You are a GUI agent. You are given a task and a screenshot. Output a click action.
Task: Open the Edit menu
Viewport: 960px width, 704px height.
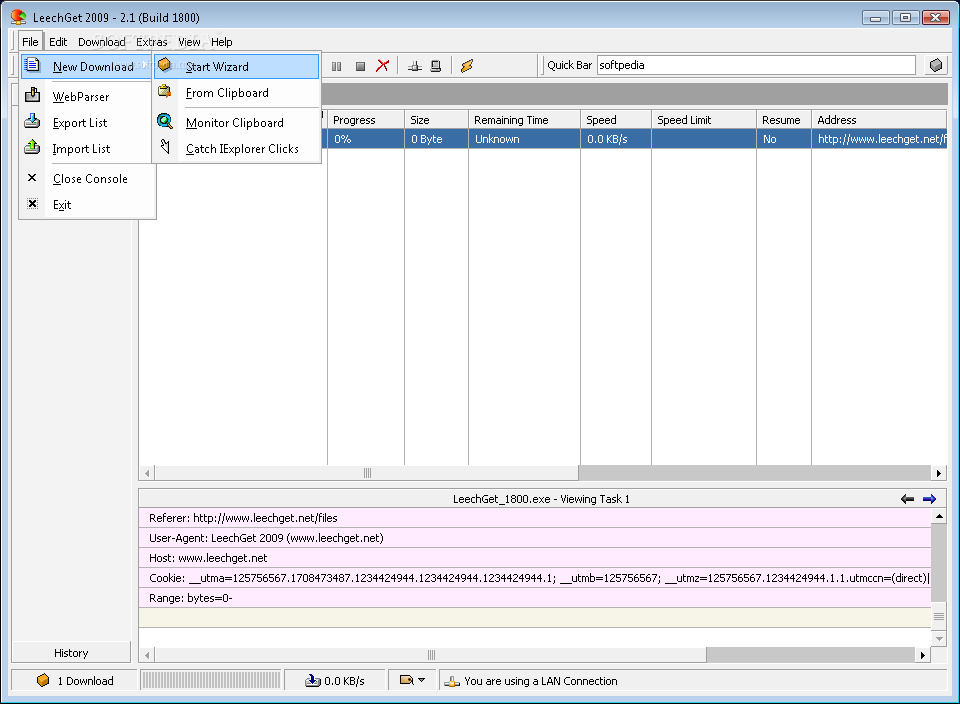pyautogui.click(x=58, y=42)
